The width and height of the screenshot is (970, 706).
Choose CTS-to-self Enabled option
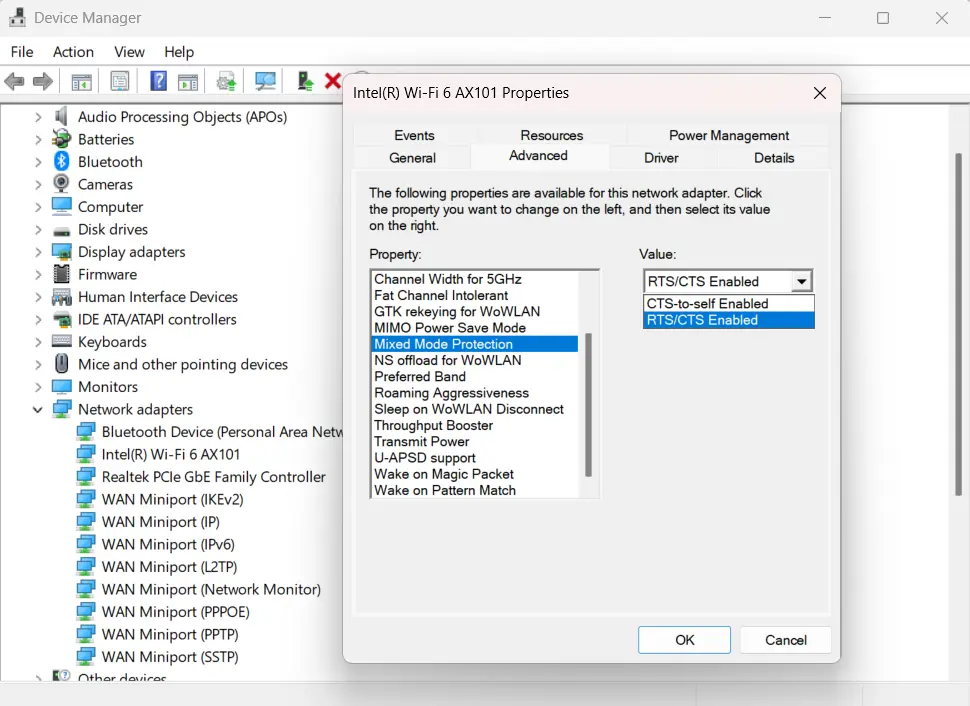(x=729, y=303)
